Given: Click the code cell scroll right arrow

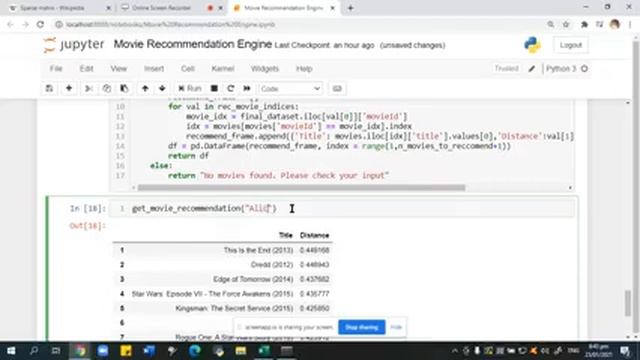Looking at the screenshot, I should point(570,188).
